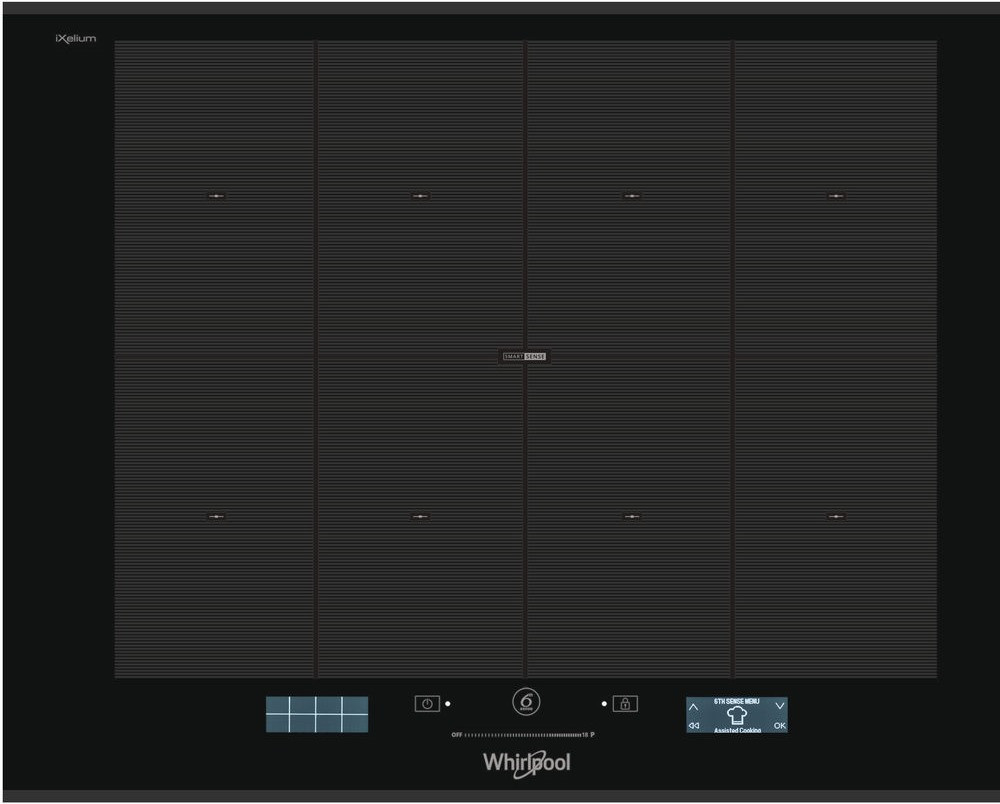Select bottom-right cell of zone selector grid
The width and height of the screenshot is (1000, 804).
click(x=355, y=723)
